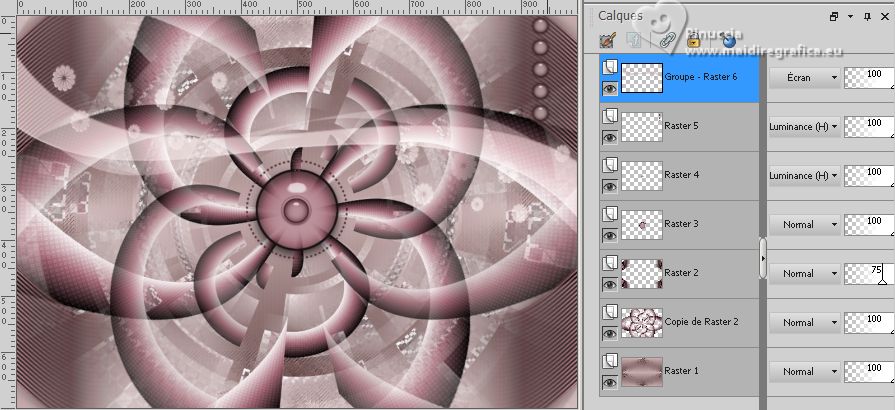Close the Calques panel

(885, 17)
